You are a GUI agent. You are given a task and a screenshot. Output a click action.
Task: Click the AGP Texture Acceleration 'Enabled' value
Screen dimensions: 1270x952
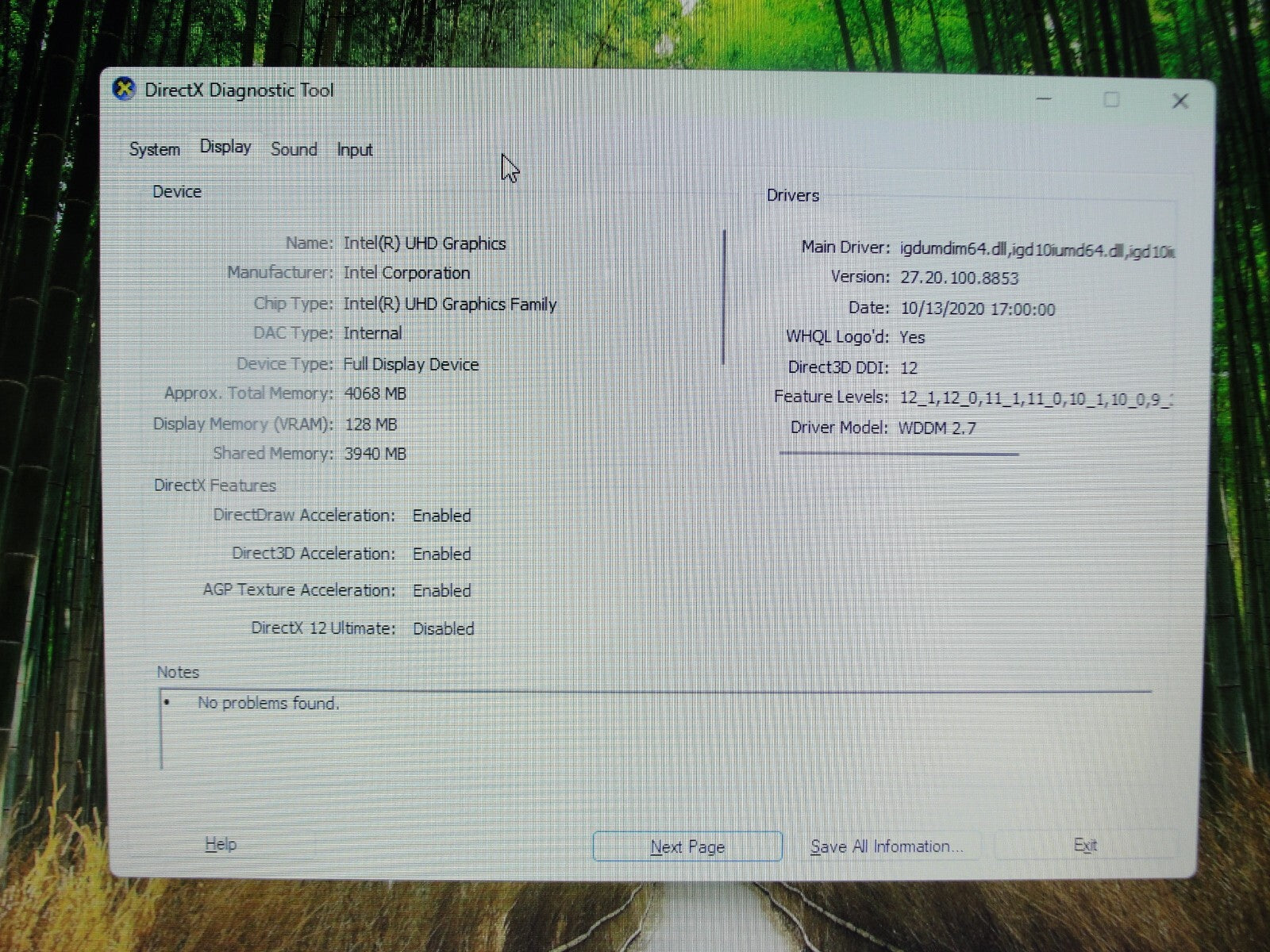tap(441, 591)
